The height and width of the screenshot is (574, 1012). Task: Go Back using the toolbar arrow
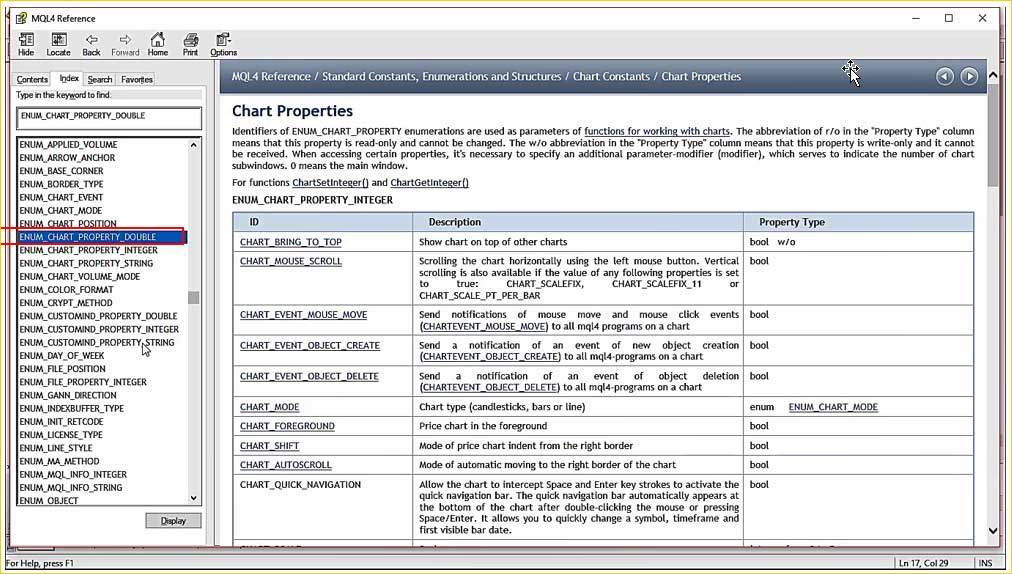(x=92, y=45)
